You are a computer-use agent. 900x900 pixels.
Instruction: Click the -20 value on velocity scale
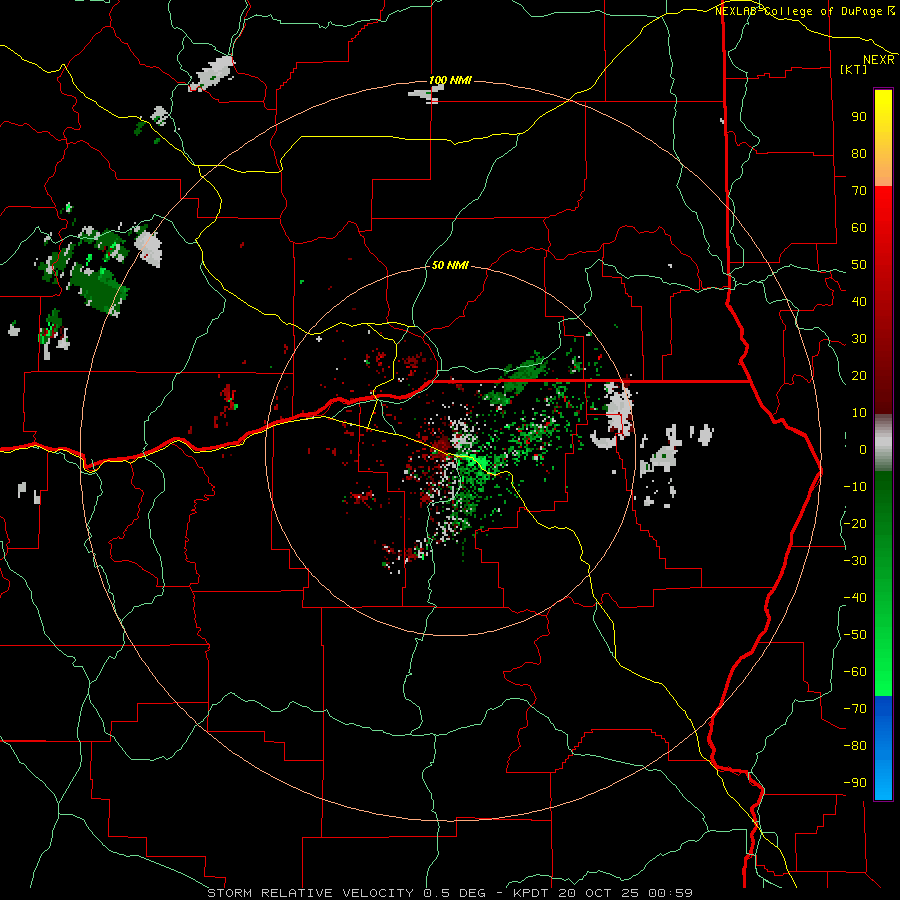point(855,524)
